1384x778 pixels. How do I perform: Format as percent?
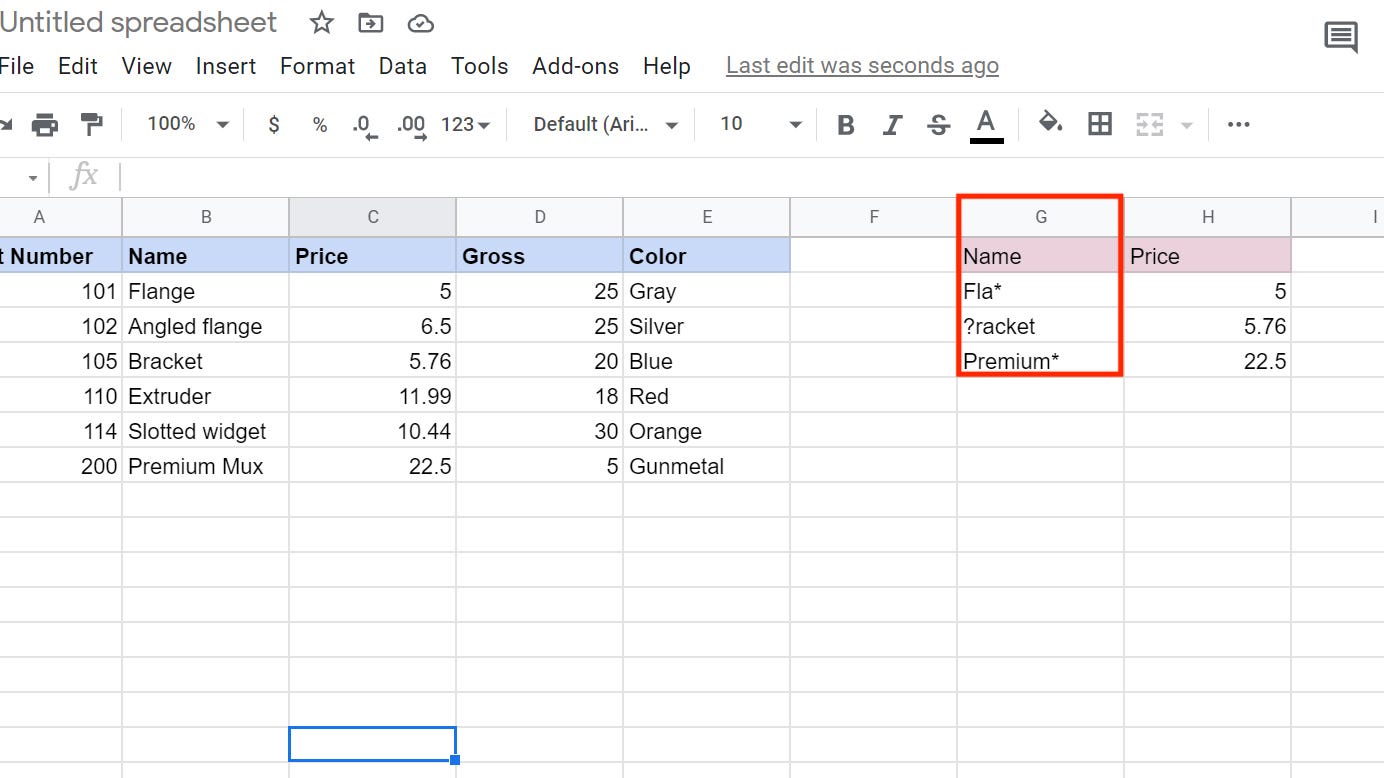coord(320,124)
